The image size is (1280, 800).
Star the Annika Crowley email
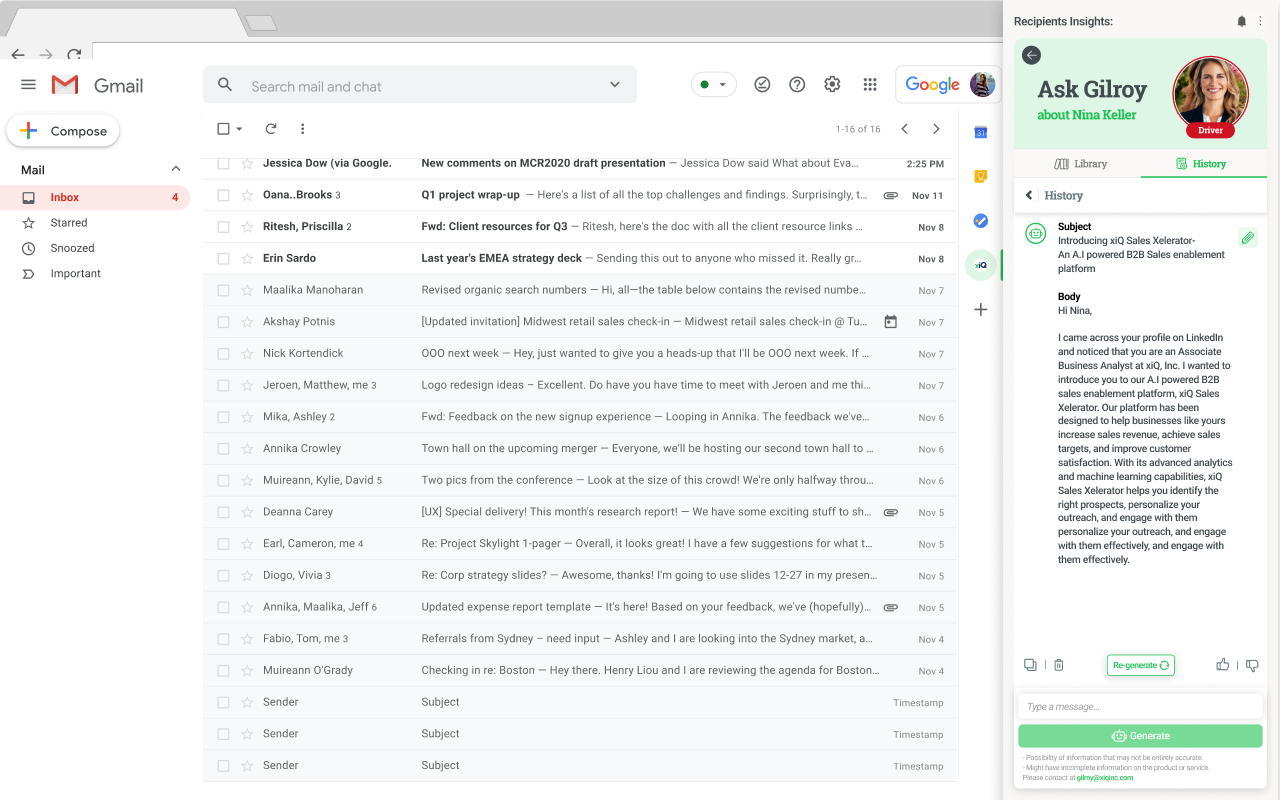point(247,448)
